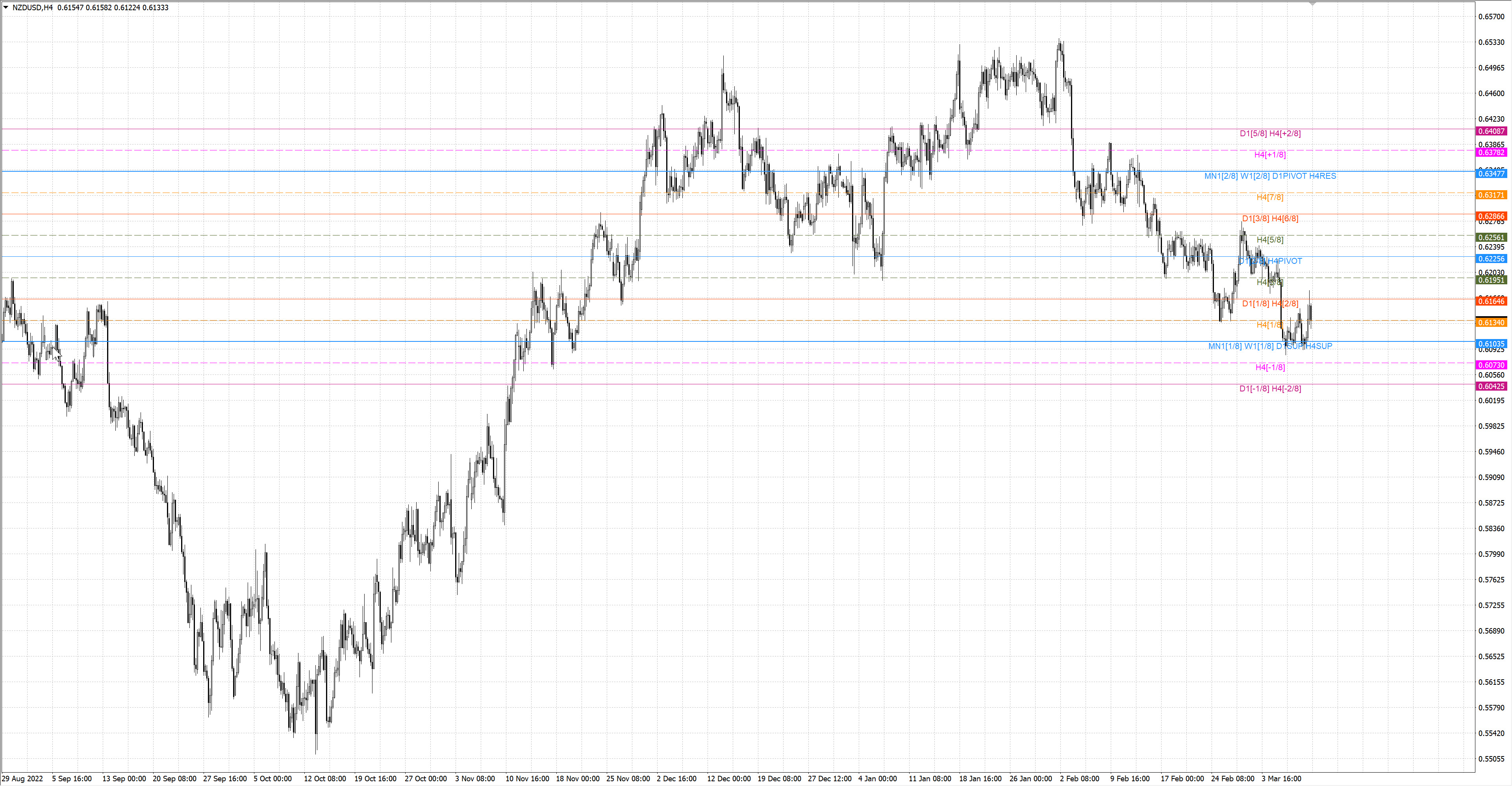
Task: Click the 'H4[7/8]' orange level label
Action: (x=1269, y=197)
